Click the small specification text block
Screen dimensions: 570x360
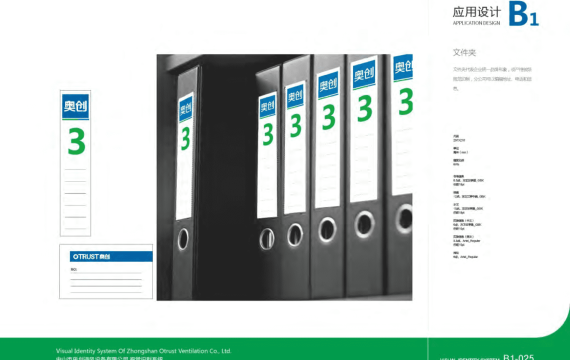pyautogui.click(x=469, y=196)
